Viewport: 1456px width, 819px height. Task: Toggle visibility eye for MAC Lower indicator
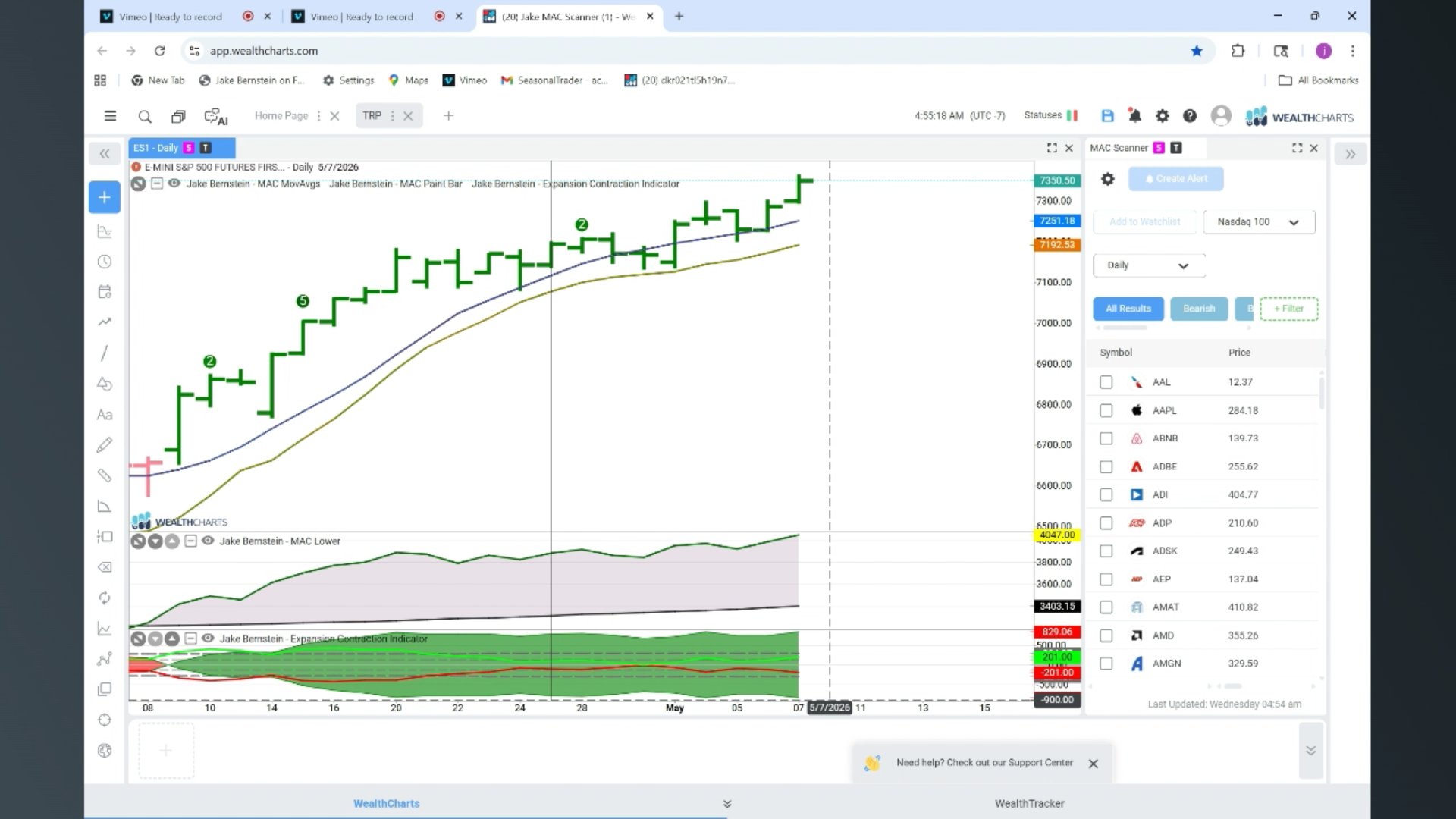208,541
